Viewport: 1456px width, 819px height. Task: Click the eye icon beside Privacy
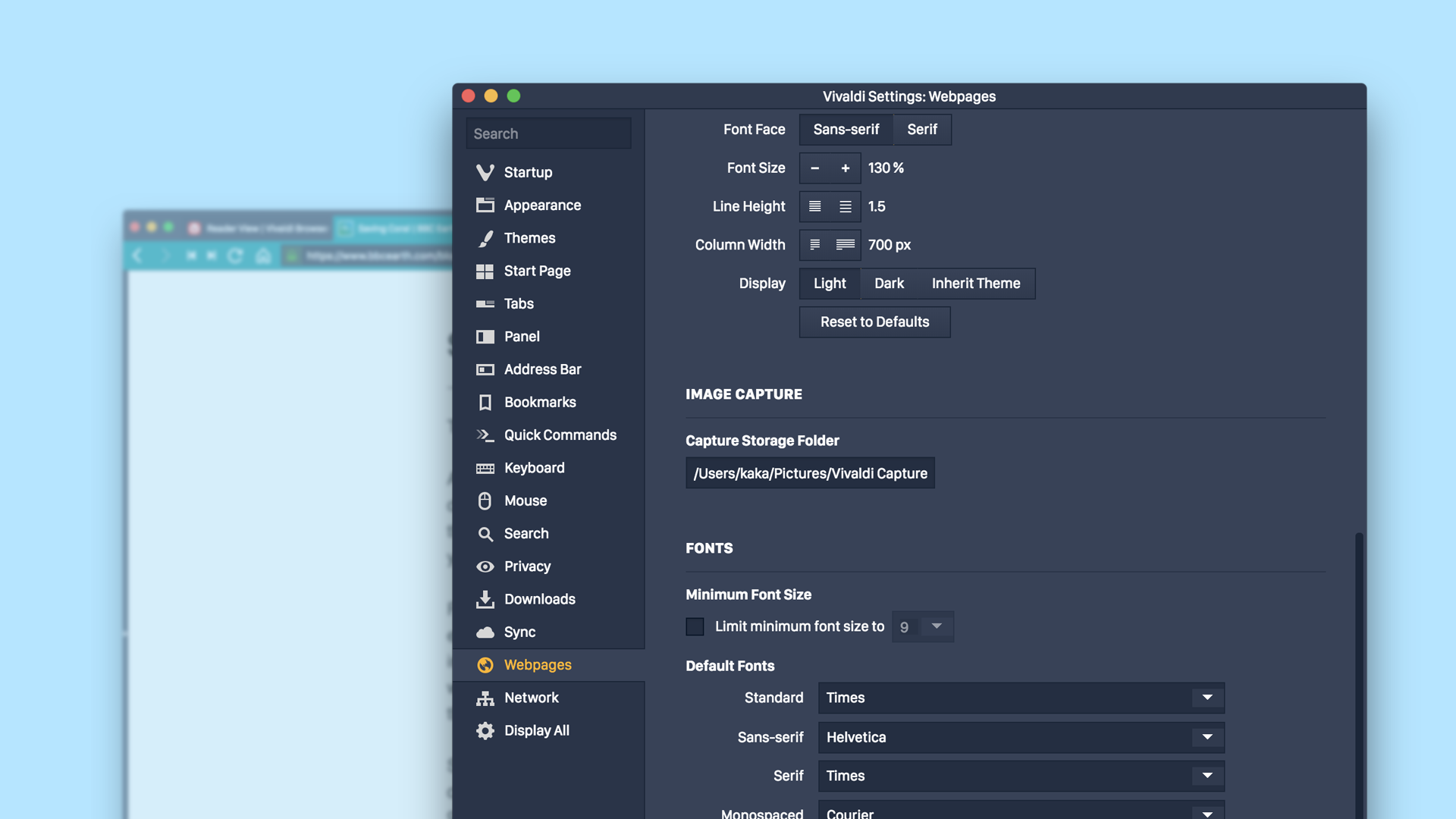tap(485, 566)
